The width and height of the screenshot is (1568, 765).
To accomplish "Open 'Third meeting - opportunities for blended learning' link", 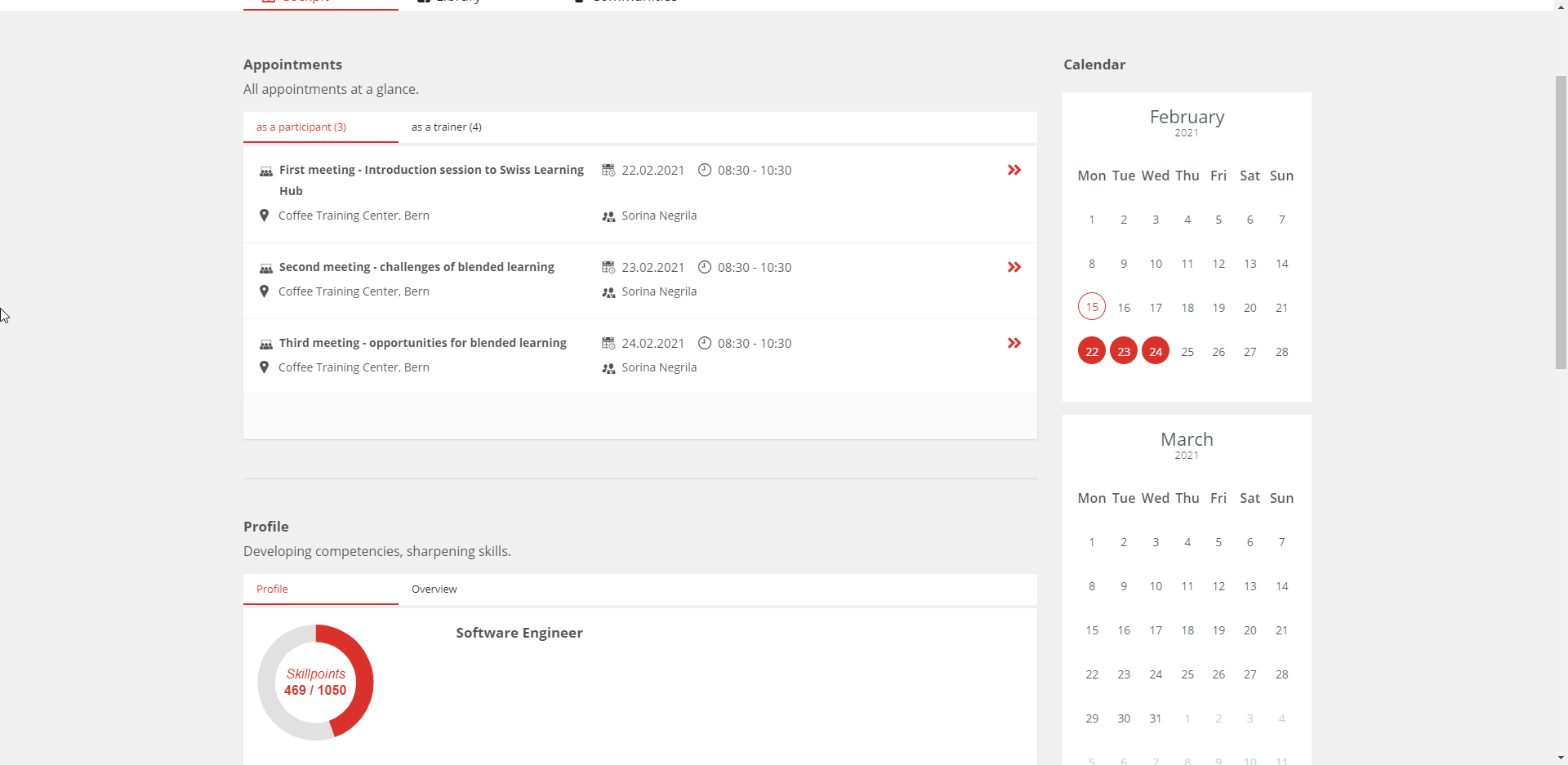I will tap(422, 343).
